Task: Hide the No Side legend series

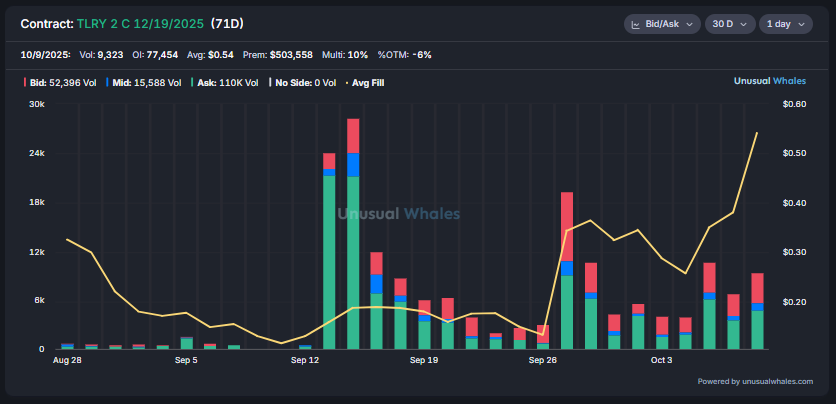Action: [x=304, y=83]
